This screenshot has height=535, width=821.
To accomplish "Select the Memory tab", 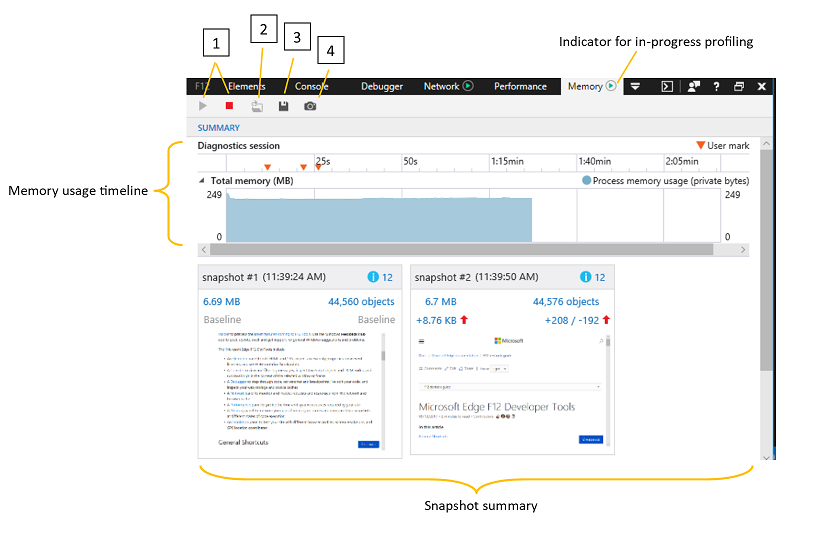I will tap(585, 86).
